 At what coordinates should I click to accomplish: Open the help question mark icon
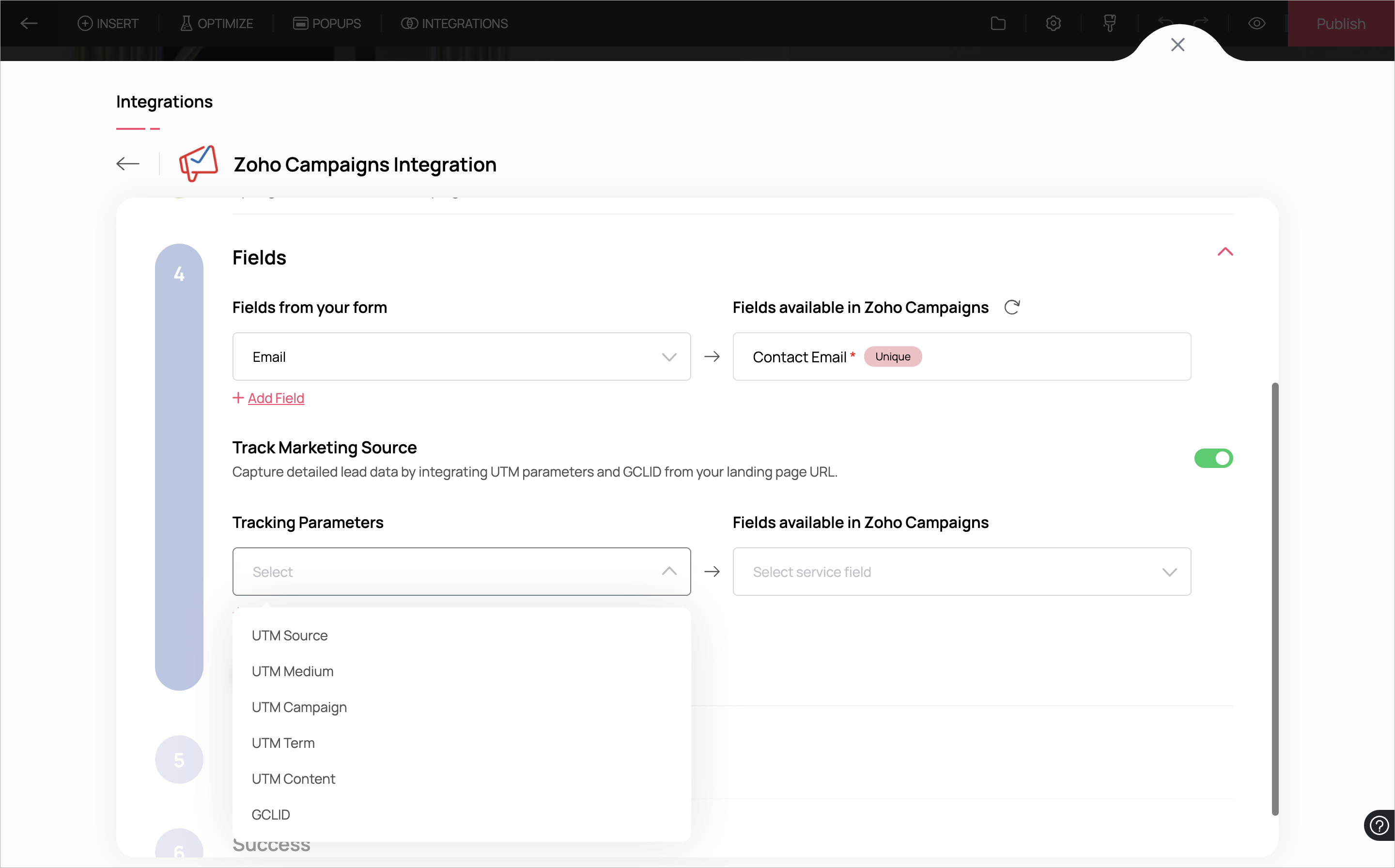[x=1379, y=825]
